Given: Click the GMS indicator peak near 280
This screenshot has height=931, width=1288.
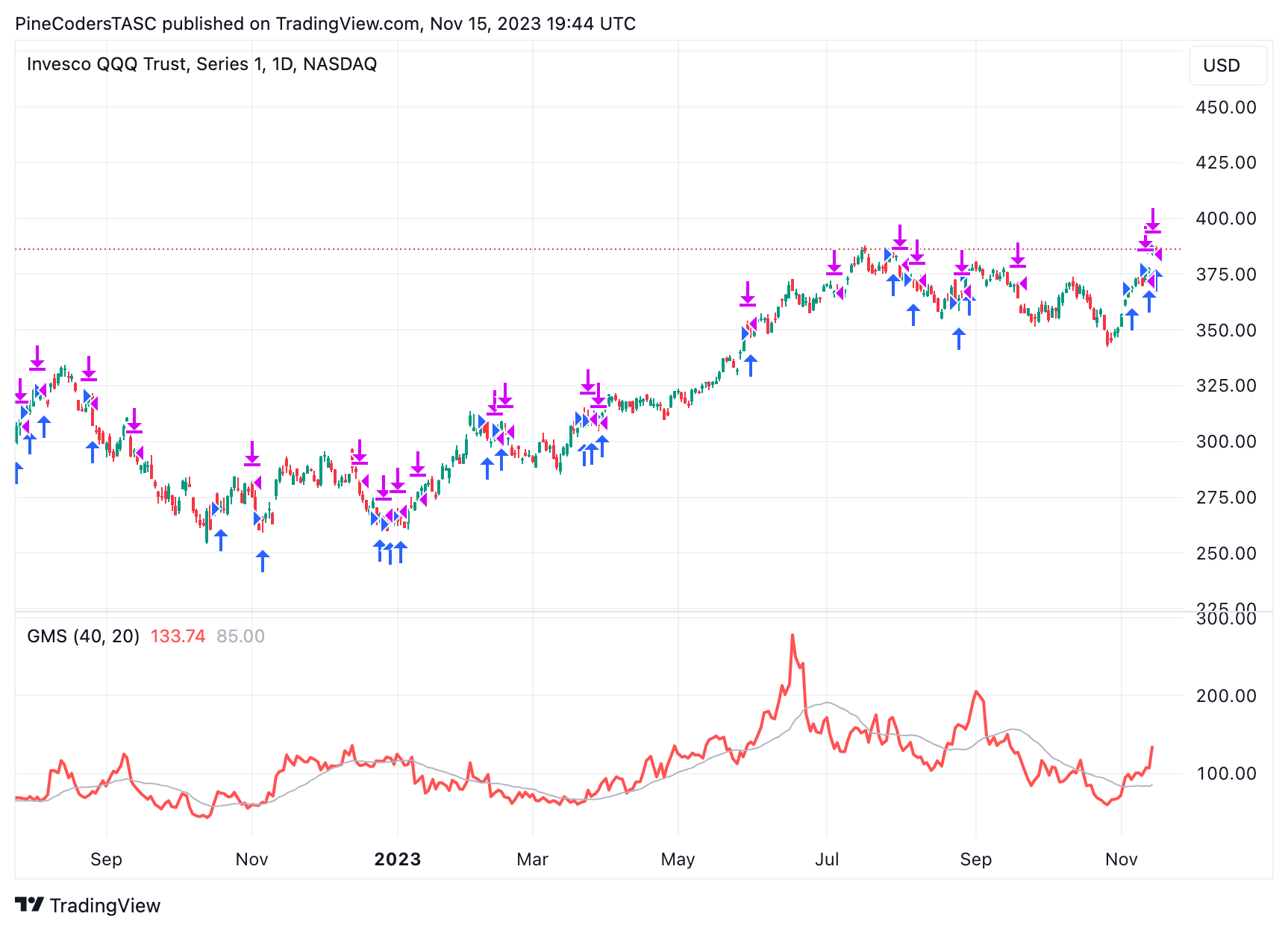Looking at the screenshot, I should [793, 636].
